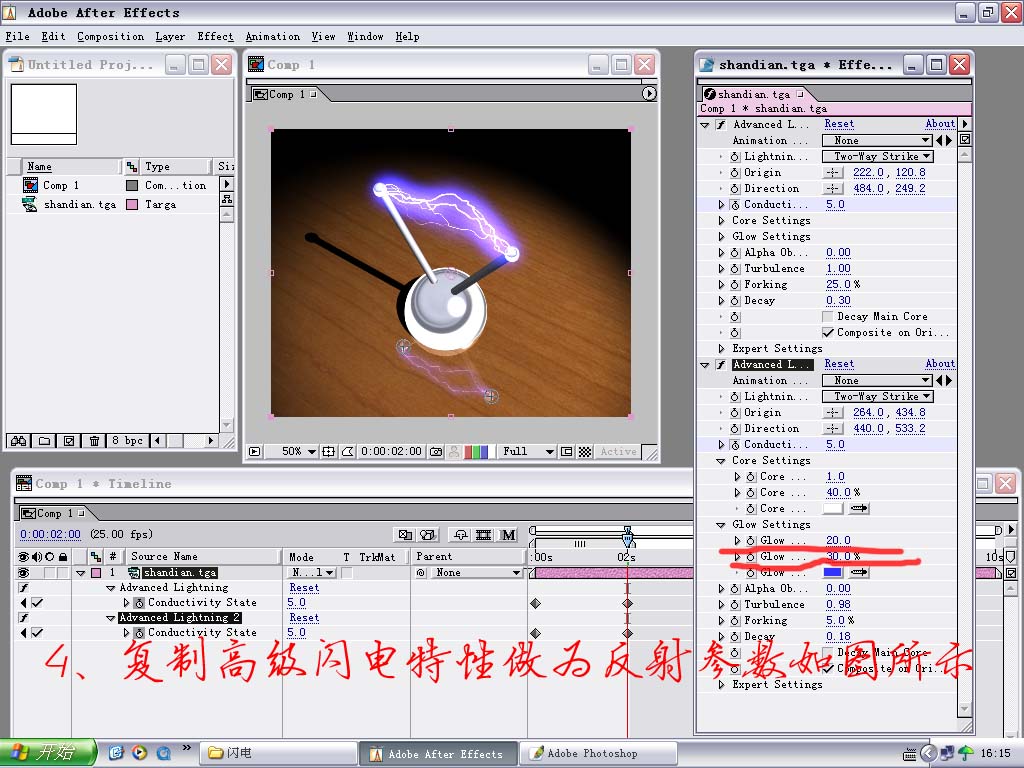The height and width of the screenshot is (768, 1024).
Task: Click the trash icon in Project panel
Action: [x=94, y=441]
